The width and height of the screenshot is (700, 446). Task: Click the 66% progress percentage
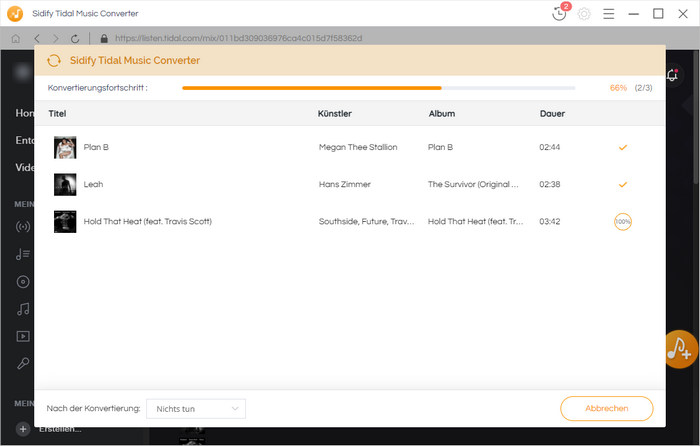click(618, 88)
